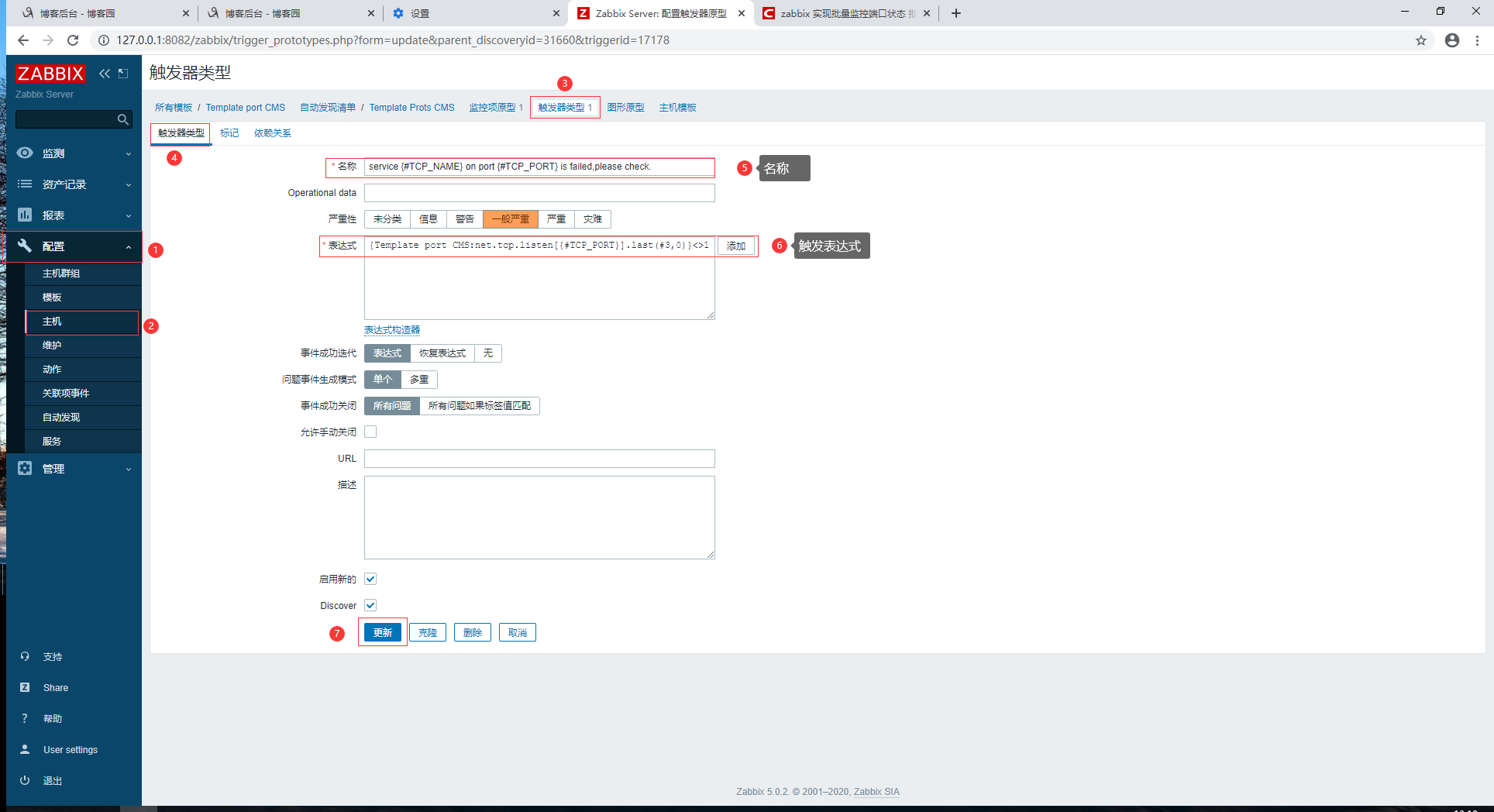Close the zabbix 实现批量监控端口状态 tab

tap(927, 13)
